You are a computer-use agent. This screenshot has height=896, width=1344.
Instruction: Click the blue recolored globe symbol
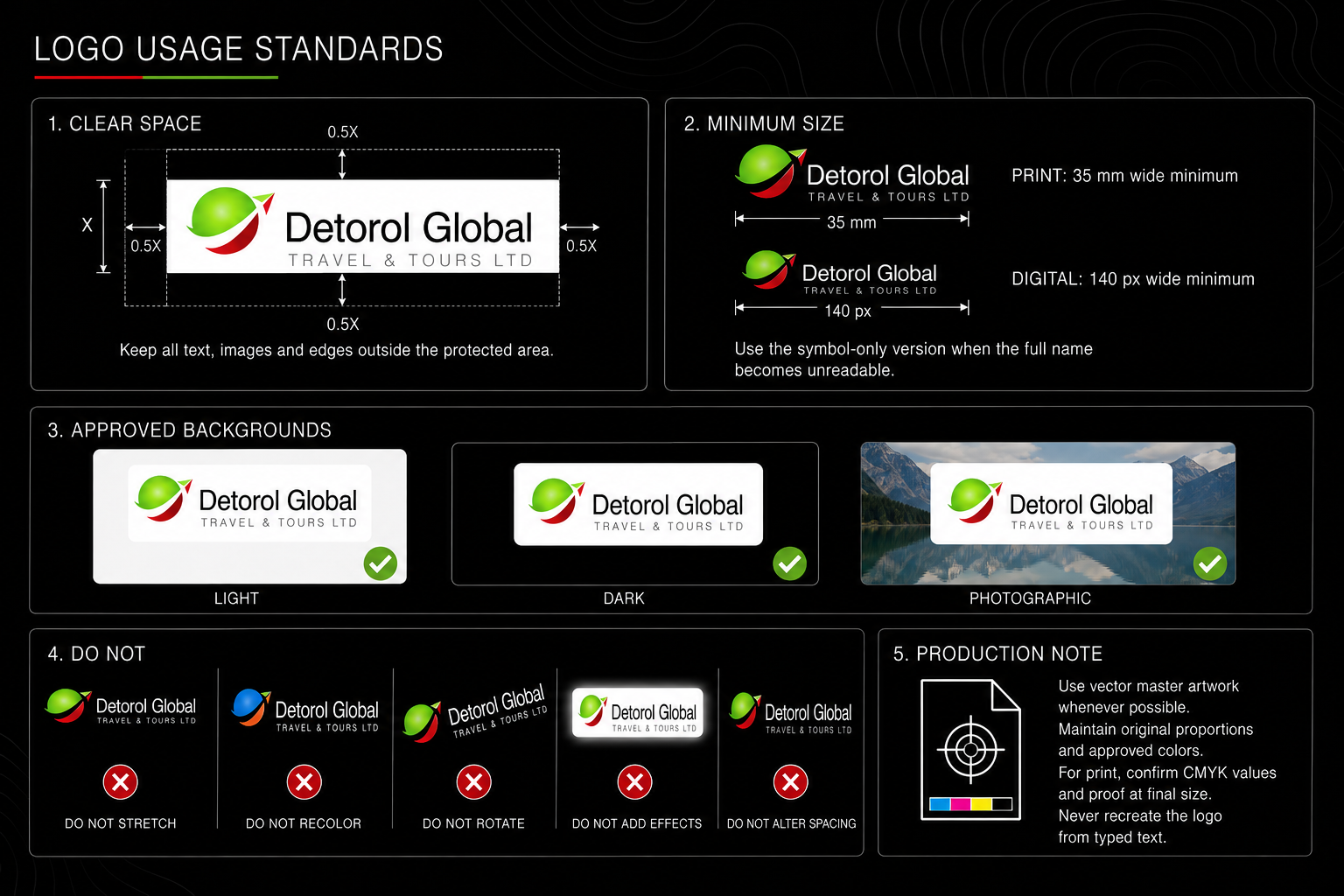tap(251, 707)
